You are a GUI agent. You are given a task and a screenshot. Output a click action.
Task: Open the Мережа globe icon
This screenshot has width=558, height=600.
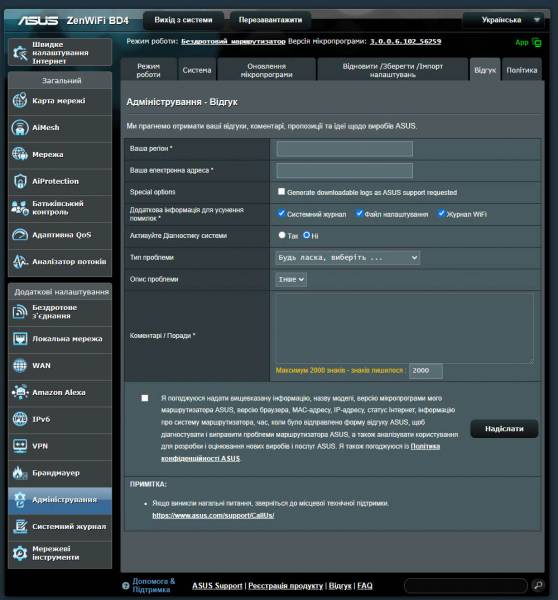click(20, 154)
